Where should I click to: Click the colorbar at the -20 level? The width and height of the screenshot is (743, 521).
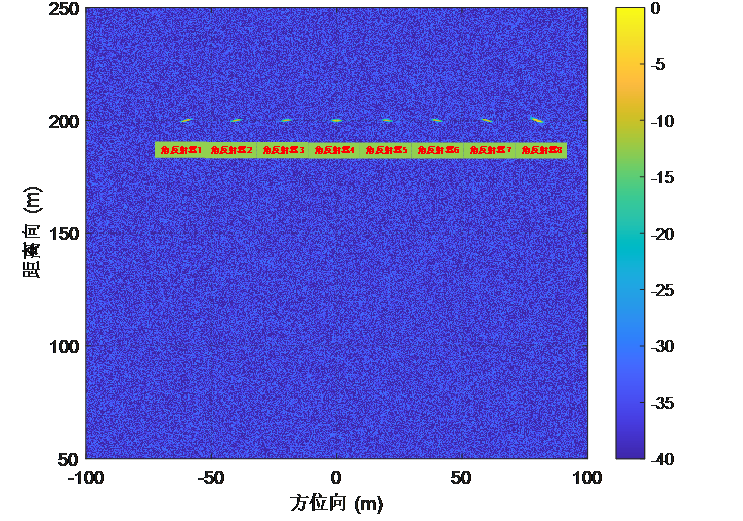point(630,233)
